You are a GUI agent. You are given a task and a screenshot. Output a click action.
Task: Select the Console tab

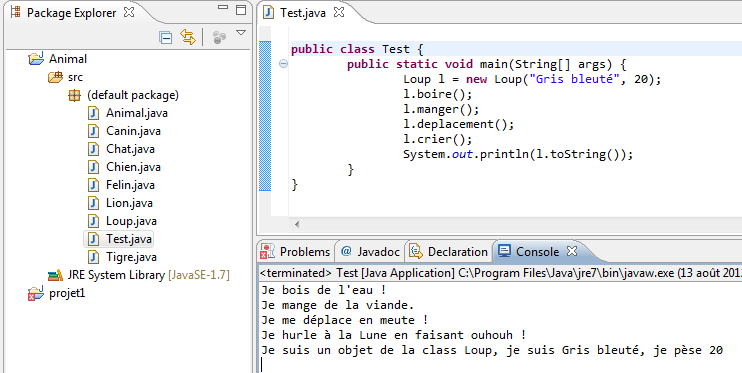click(537, 252)
